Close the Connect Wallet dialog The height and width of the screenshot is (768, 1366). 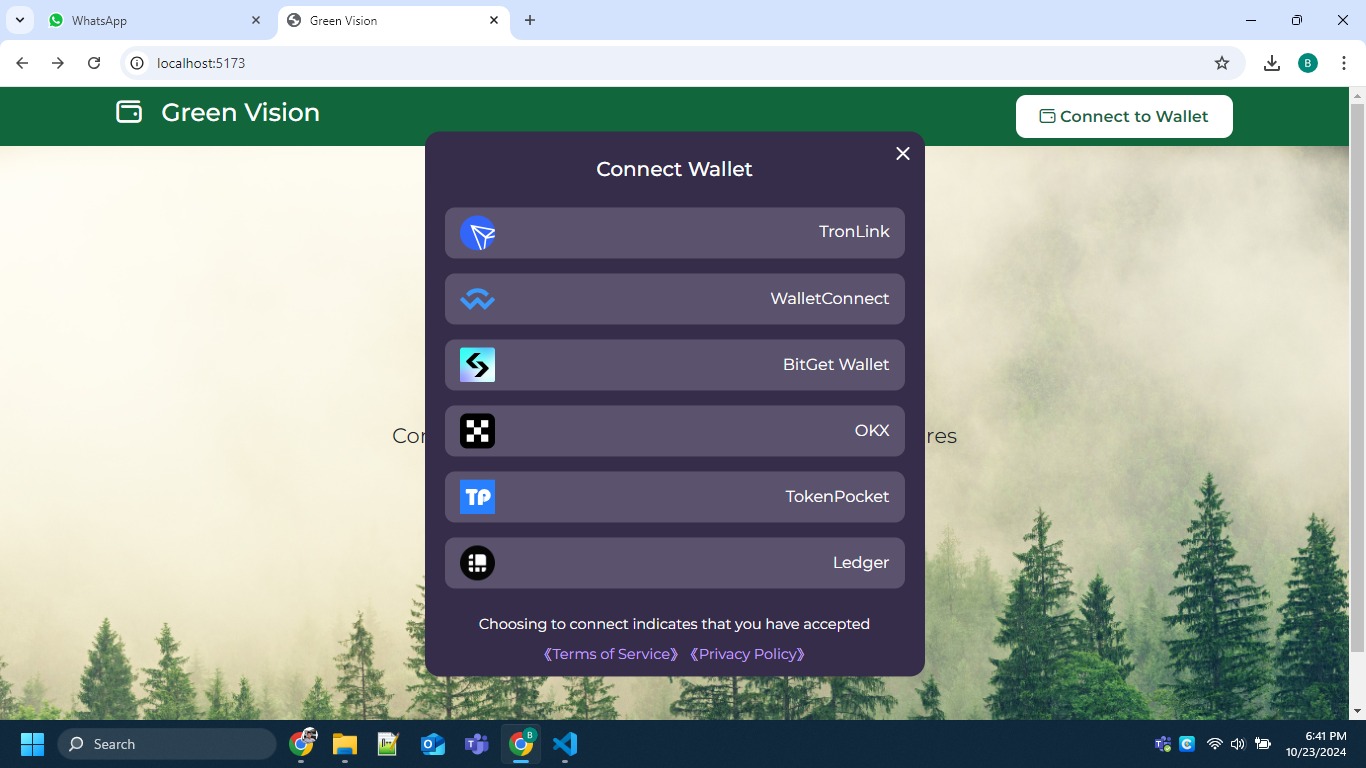[x=902, y=154]
